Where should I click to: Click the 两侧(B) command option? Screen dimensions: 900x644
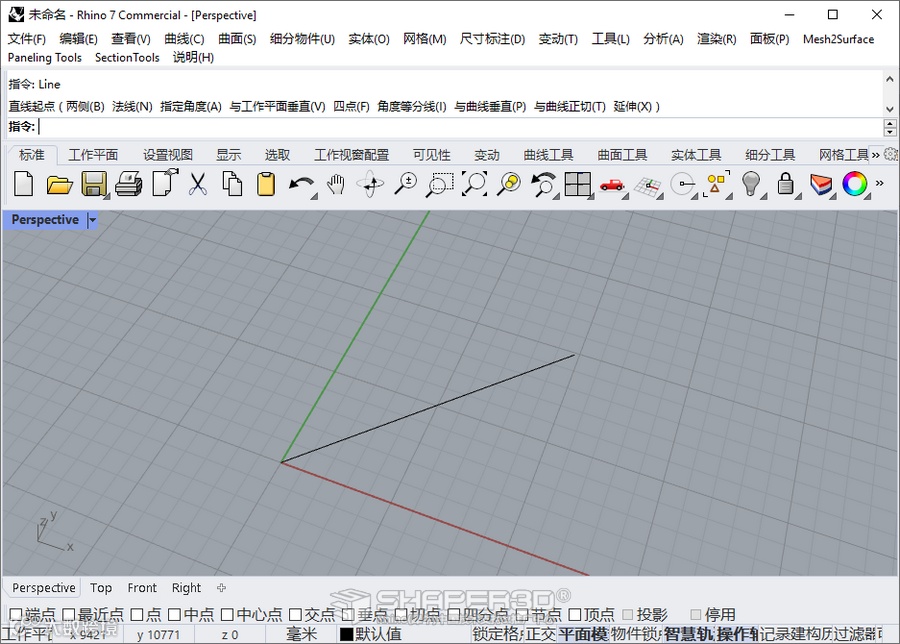tap(86, 107)
